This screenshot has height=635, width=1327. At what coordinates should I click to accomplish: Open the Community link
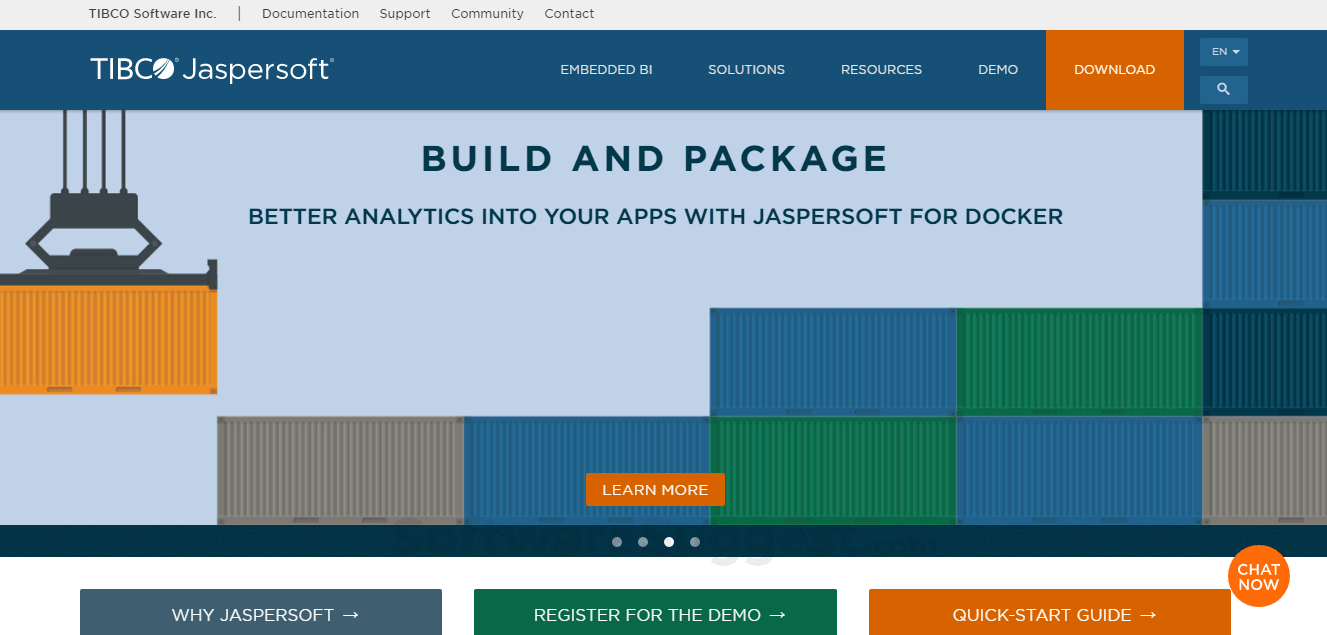(487, 14)
